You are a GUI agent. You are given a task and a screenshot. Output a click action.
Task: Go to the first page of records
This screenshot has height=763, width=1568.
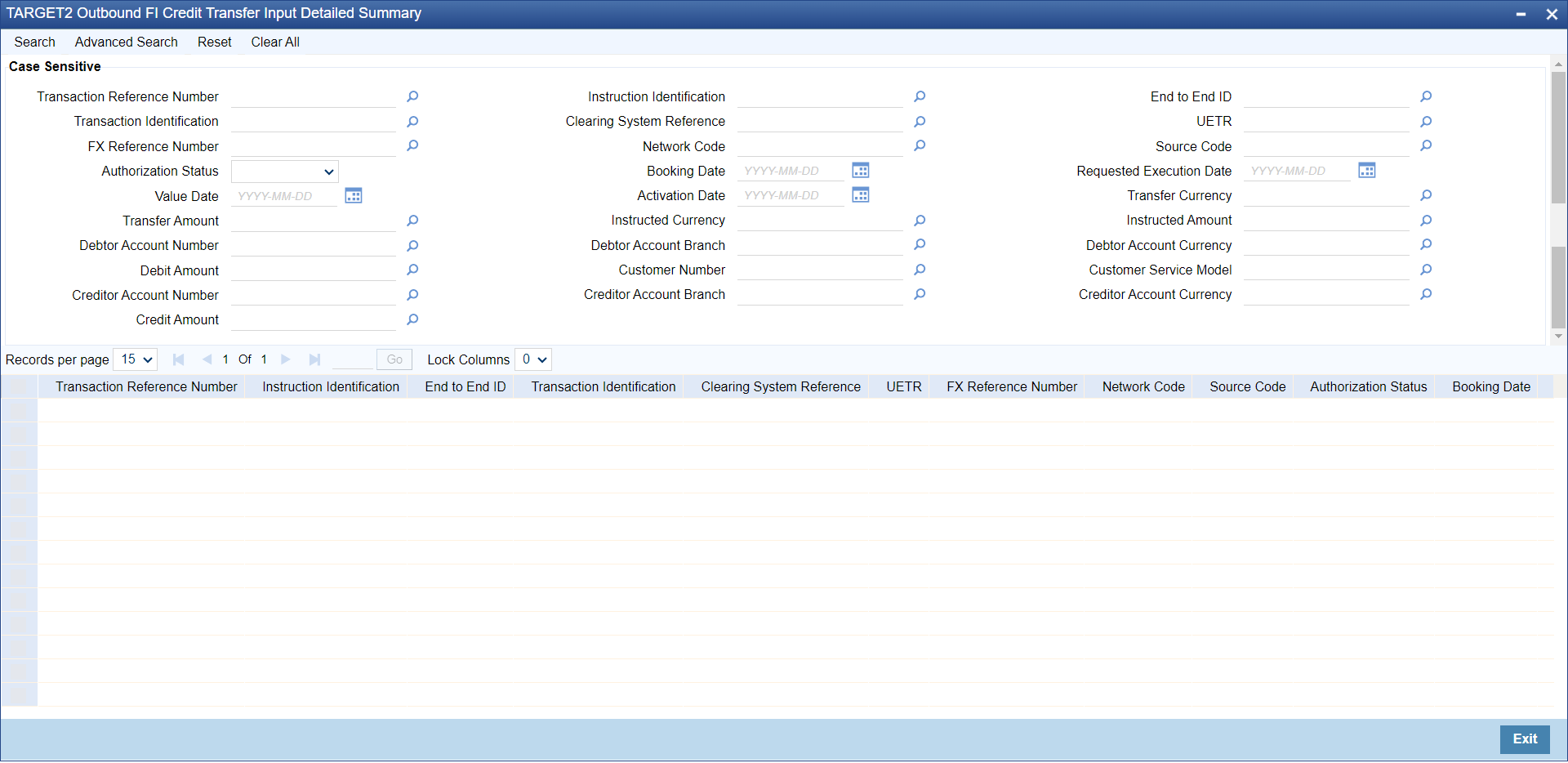coord(178,359)
